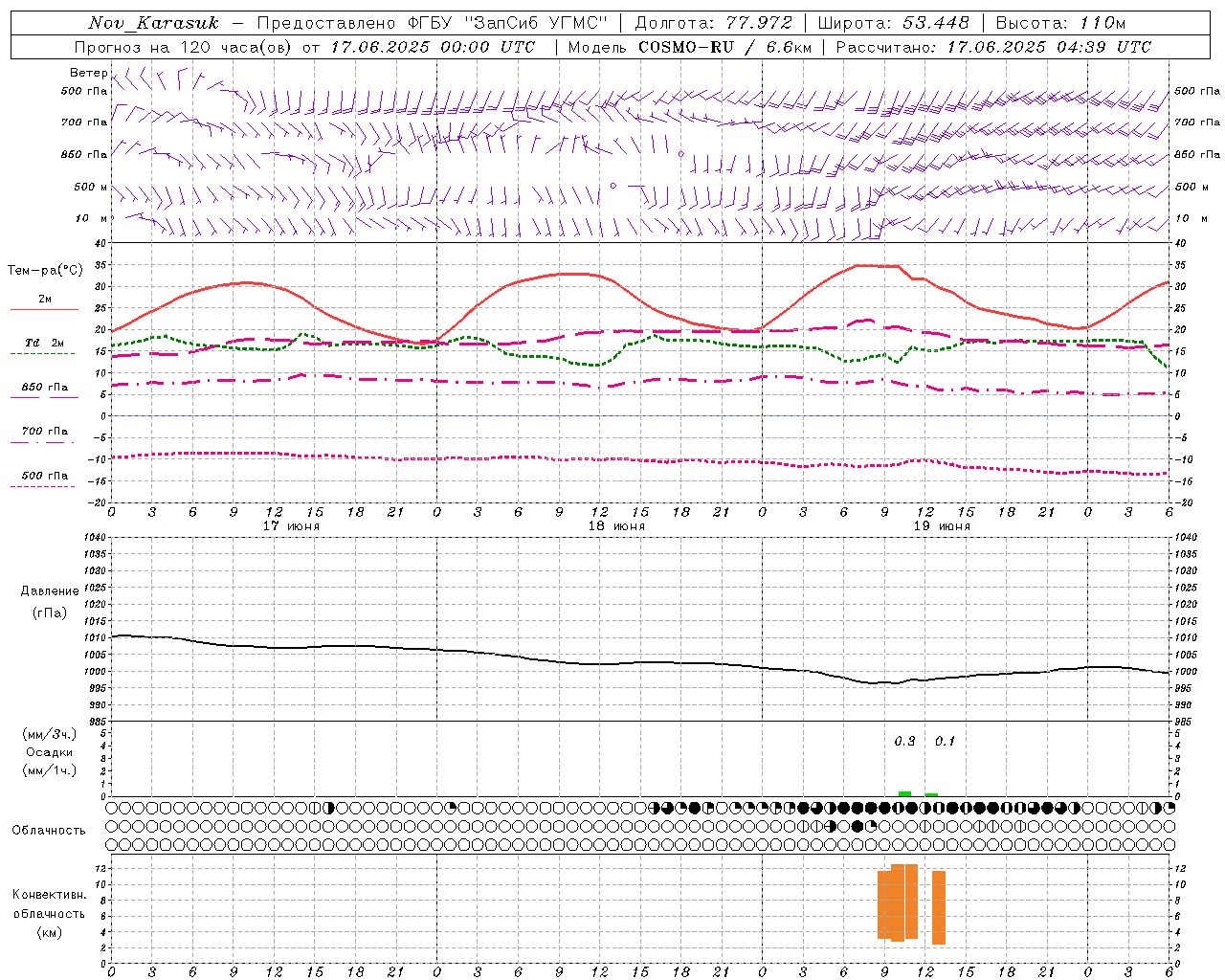Click the 'Широта: 53.448' latitude value
Image resolution: width=1225 pixels, height=980 pixels.
894,23
